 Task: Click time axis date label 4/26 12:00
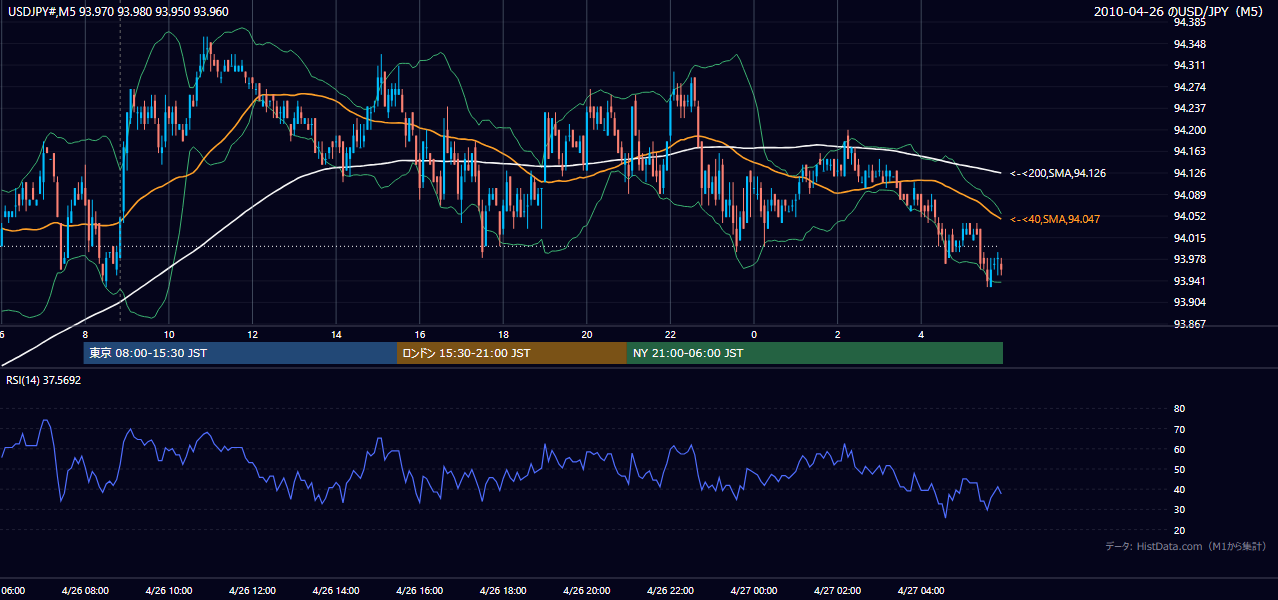coord(252,591)
